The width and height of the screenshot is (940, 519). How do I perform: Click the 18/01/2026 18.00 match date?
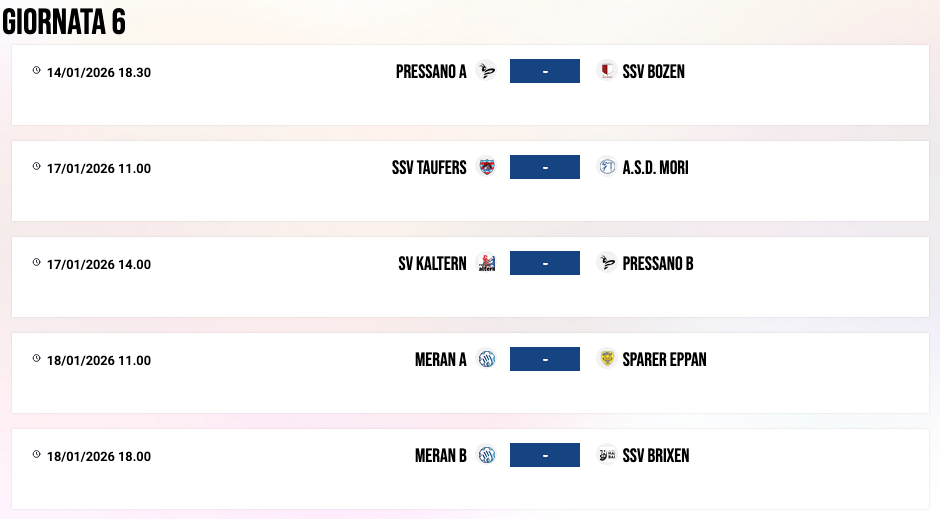pos(99,457)
